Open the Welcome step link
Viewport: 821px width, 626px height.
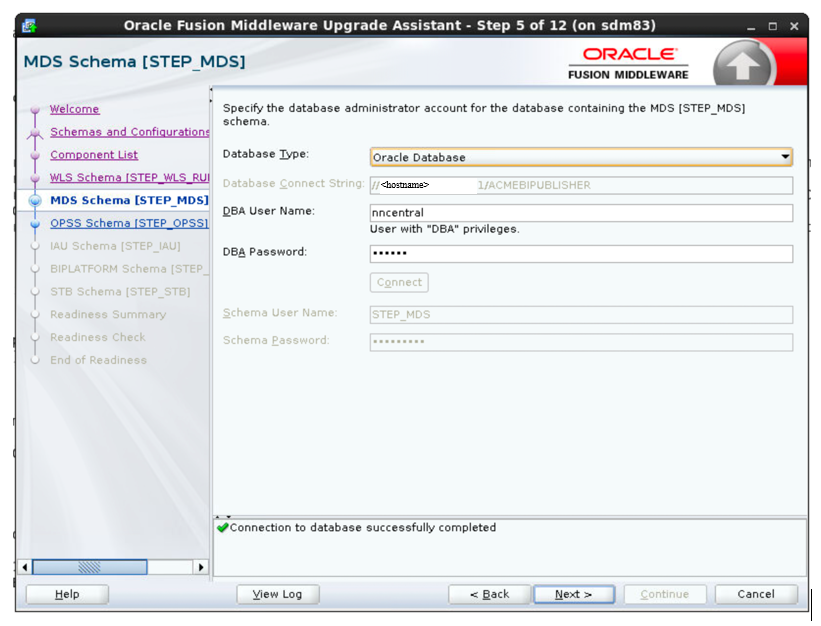point(74,109)
